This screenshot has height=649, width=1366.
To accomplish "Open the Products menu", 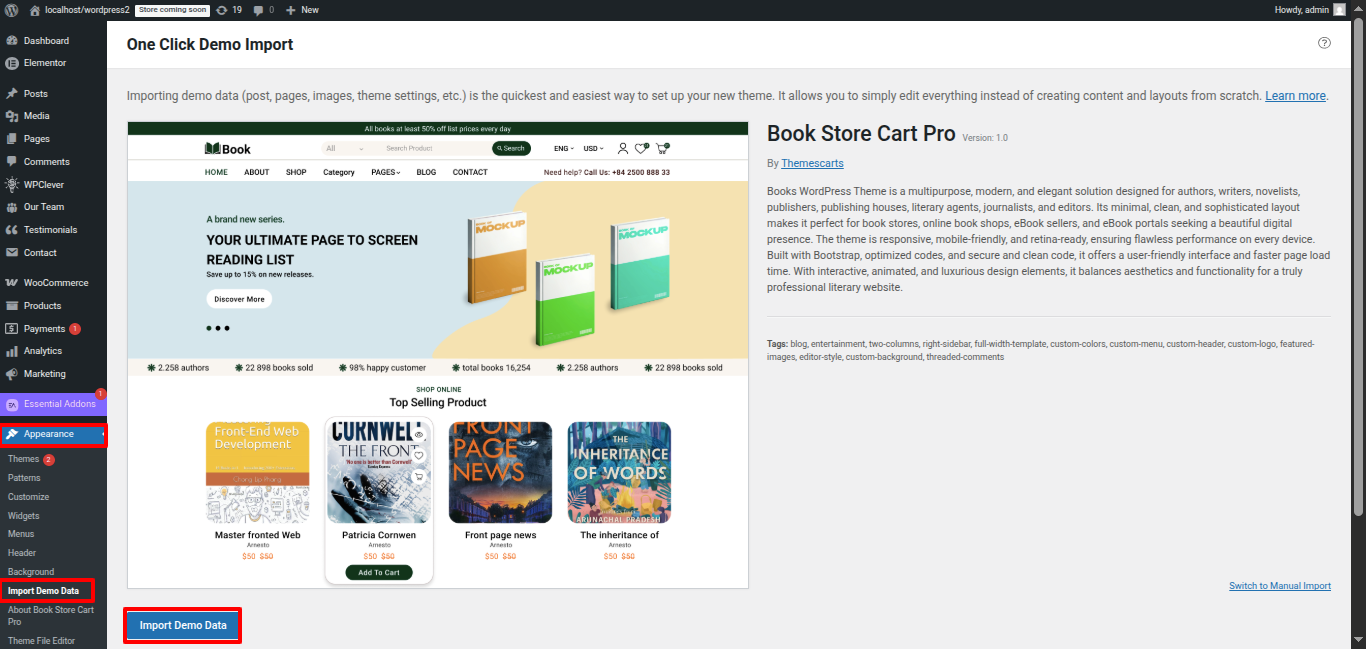I will coord(42,306).
